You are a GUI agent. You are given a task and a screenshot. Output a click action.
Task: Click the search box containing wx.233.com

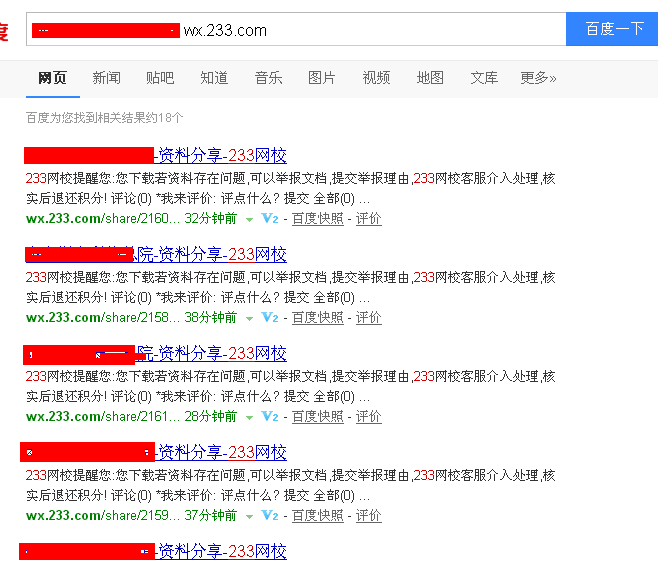point(296,29)
